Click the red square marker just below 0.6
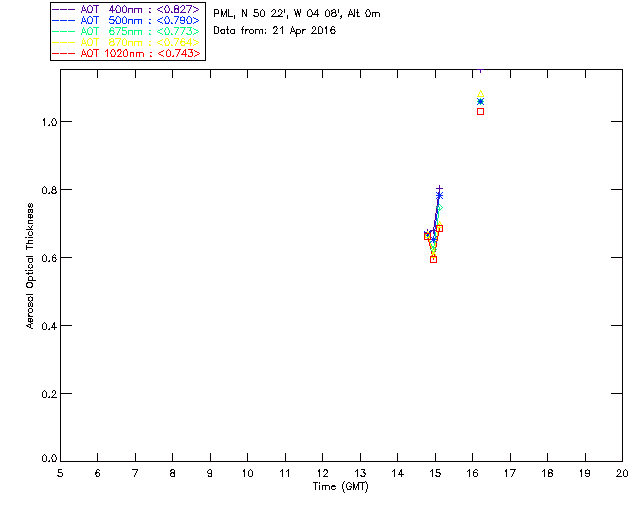 click(x=433, y=259)
